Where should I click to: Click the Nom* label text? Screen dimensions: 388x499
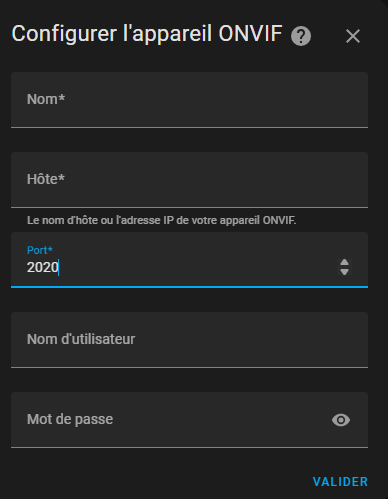tap(46, 99)
